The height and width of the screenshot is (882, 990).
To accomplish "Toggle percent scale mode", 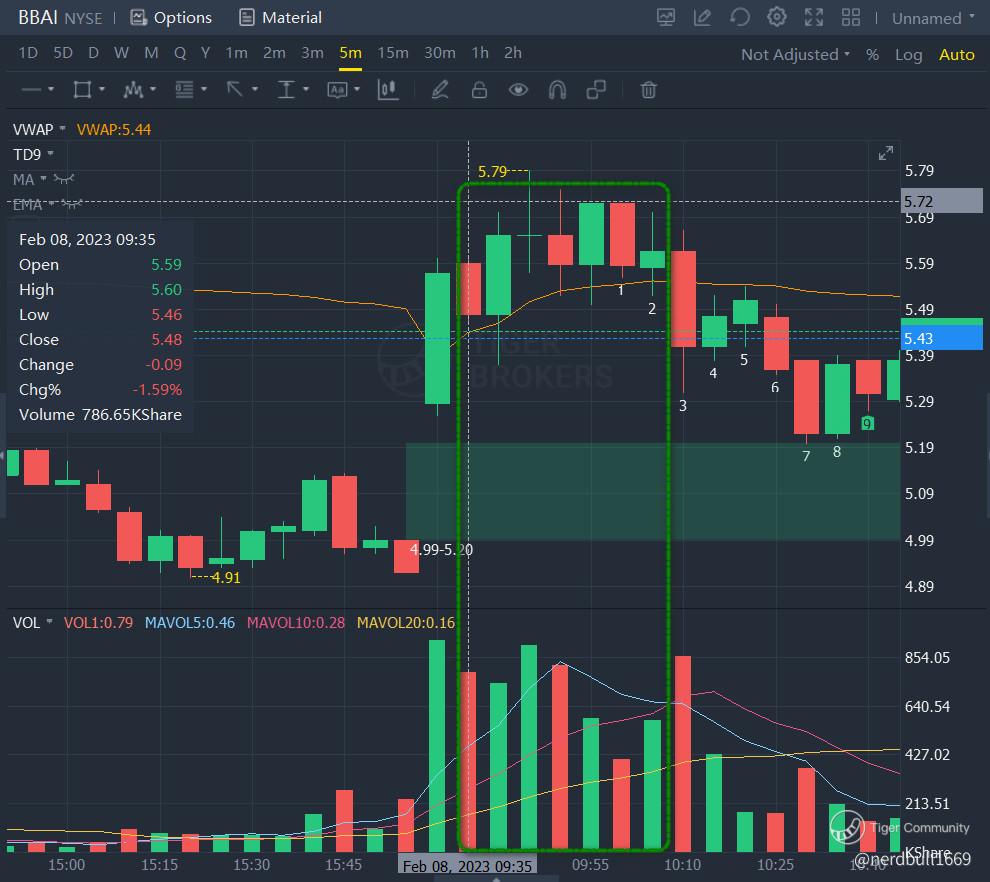I will 872,55.
